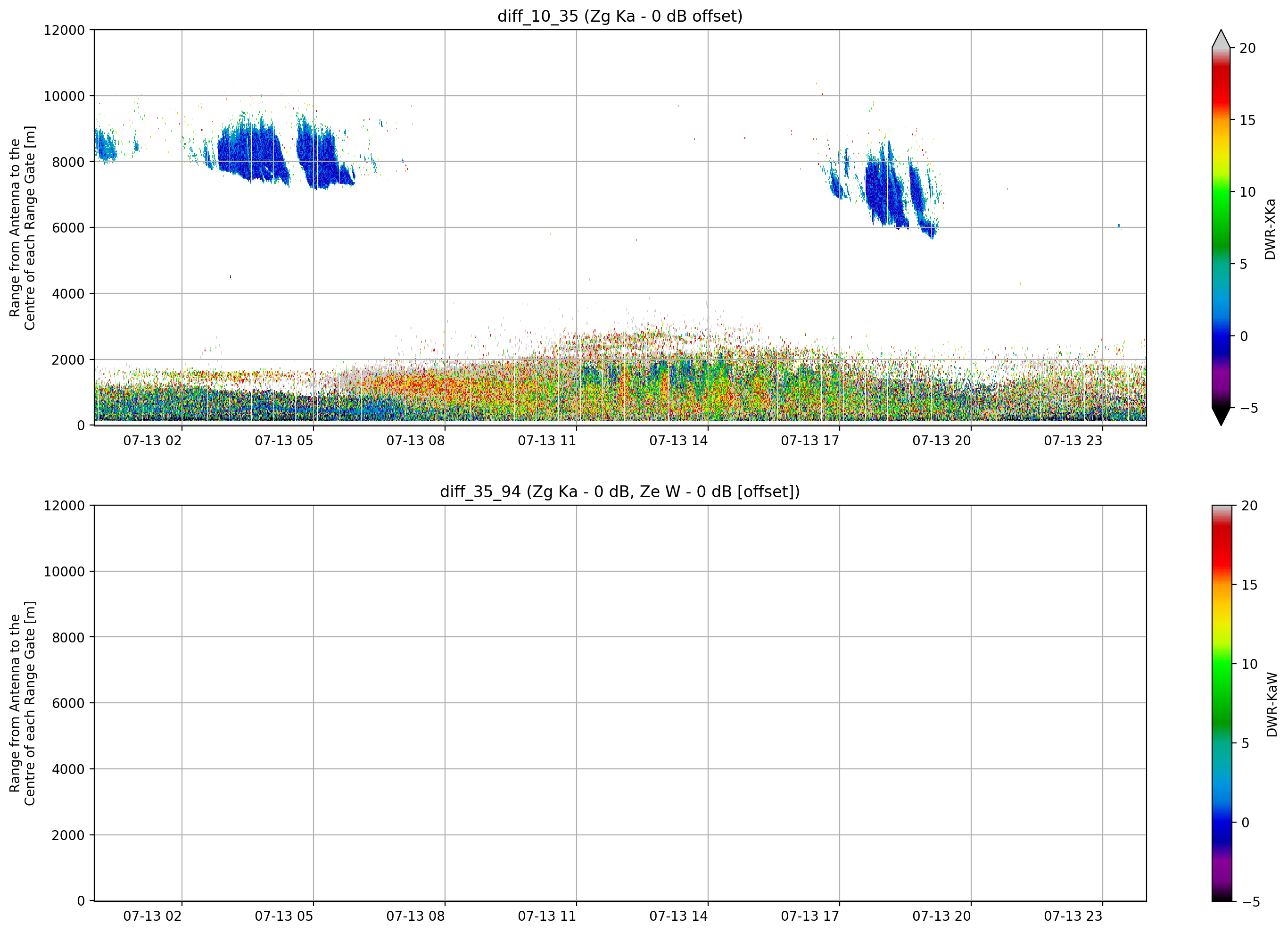Click the top colorbar 5 tick label

click(x=1244, y=264)
